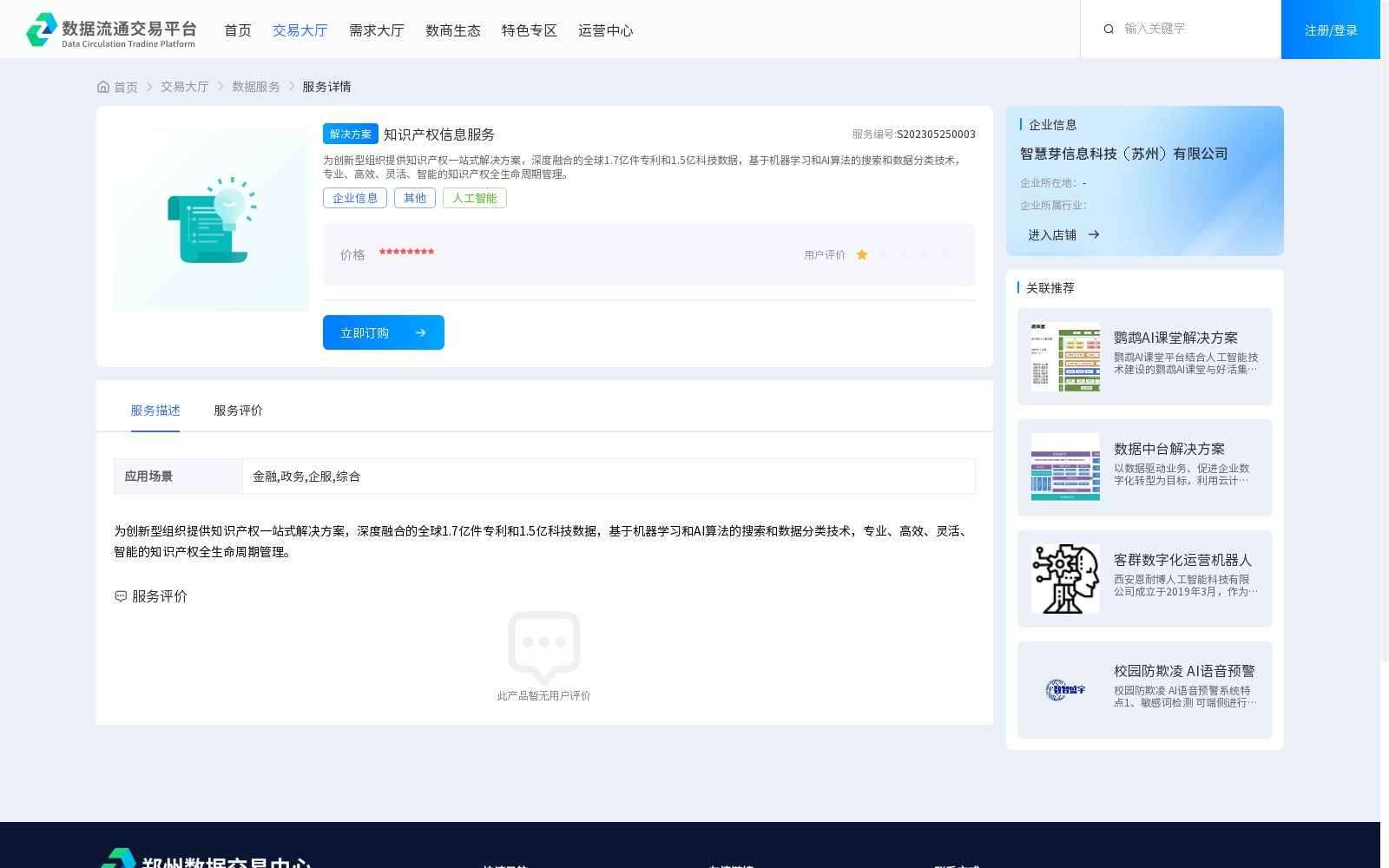This screenshot has width=1389, height=868.
Task: Click the third rating star
Action: (904, 254)
